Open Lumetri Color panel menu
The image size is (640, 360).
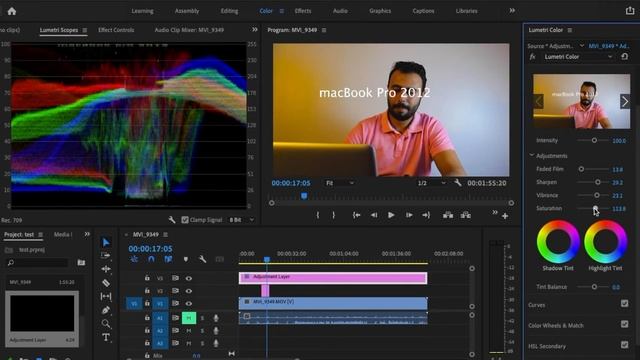[x=570, y=30]
